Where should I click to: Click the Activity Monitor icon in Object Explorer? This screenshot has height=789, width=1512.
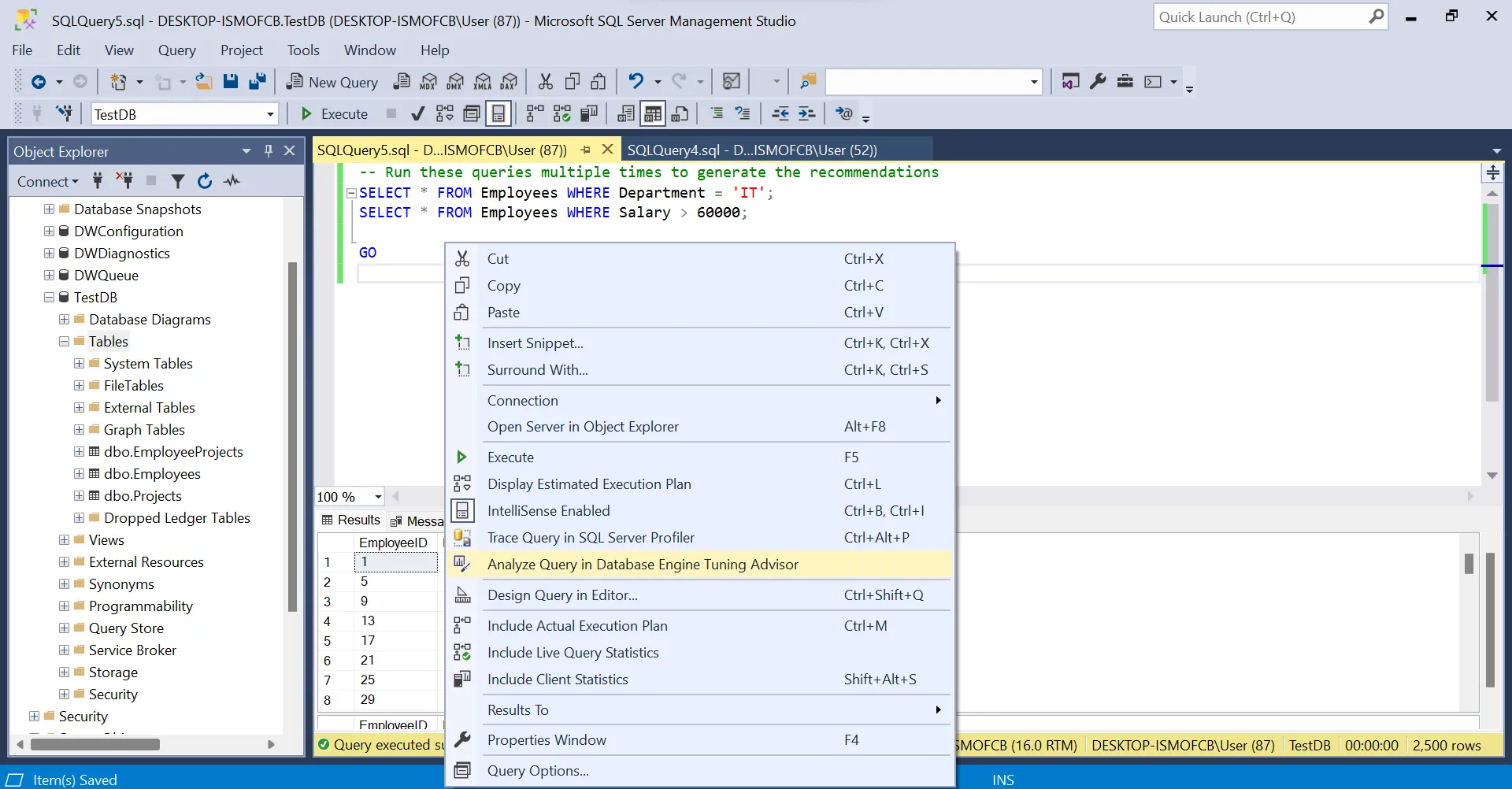point(232,181)
